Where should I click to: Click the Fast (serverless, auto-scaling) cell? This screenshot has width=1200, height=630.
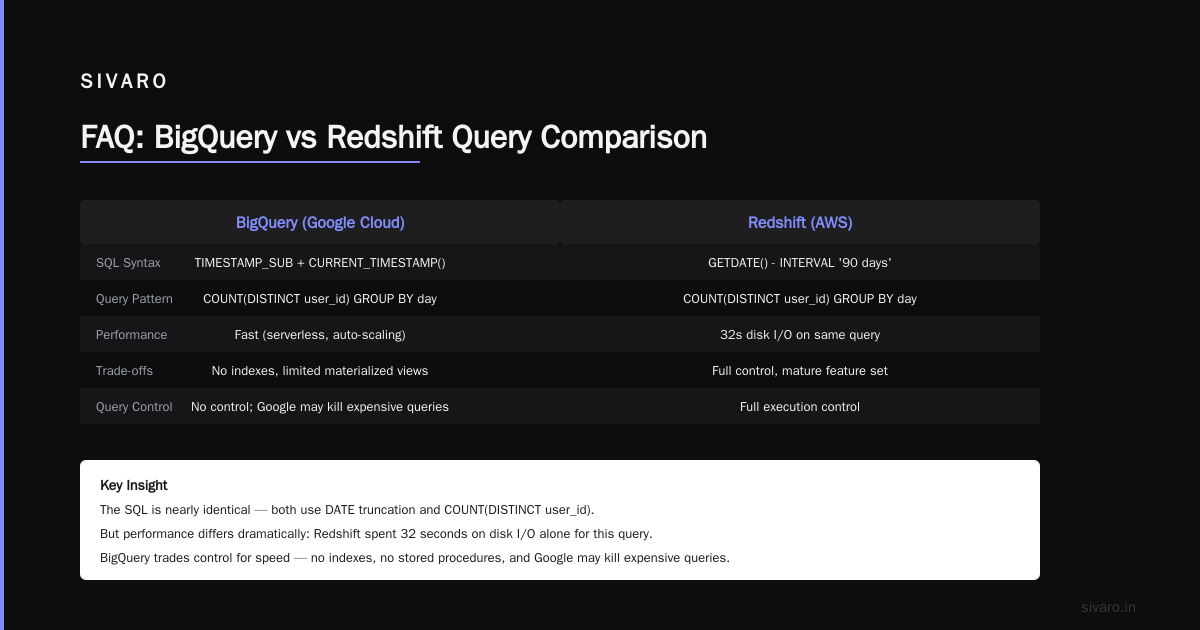pyautogui.click(x=320, y=334)
